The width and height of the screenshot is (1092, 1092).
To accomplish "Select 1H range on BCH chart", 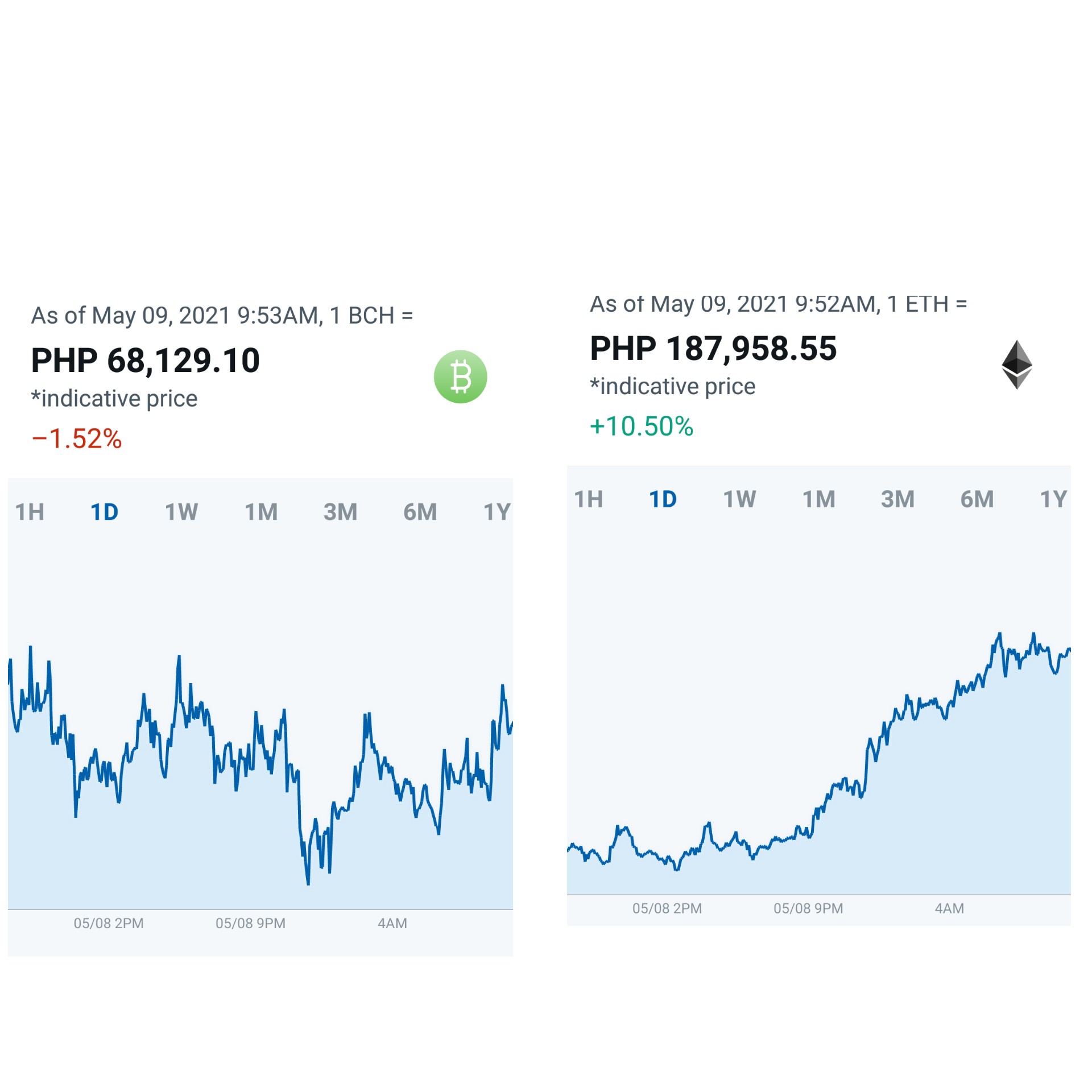I will pyautogui.click(x=30, y=512).
